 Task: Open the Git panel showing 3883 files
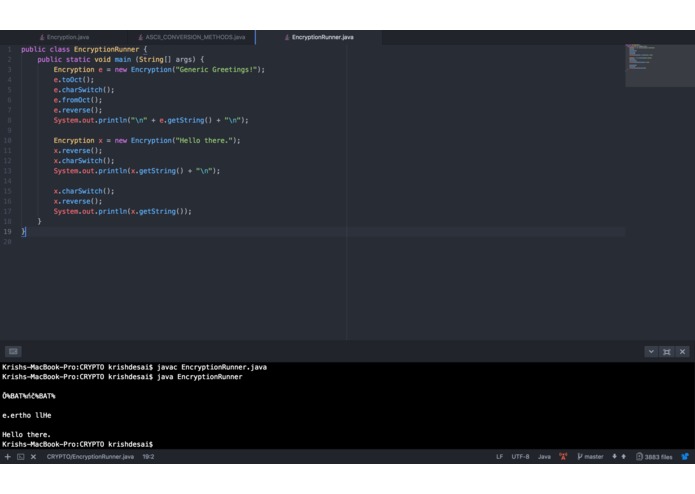654,456
